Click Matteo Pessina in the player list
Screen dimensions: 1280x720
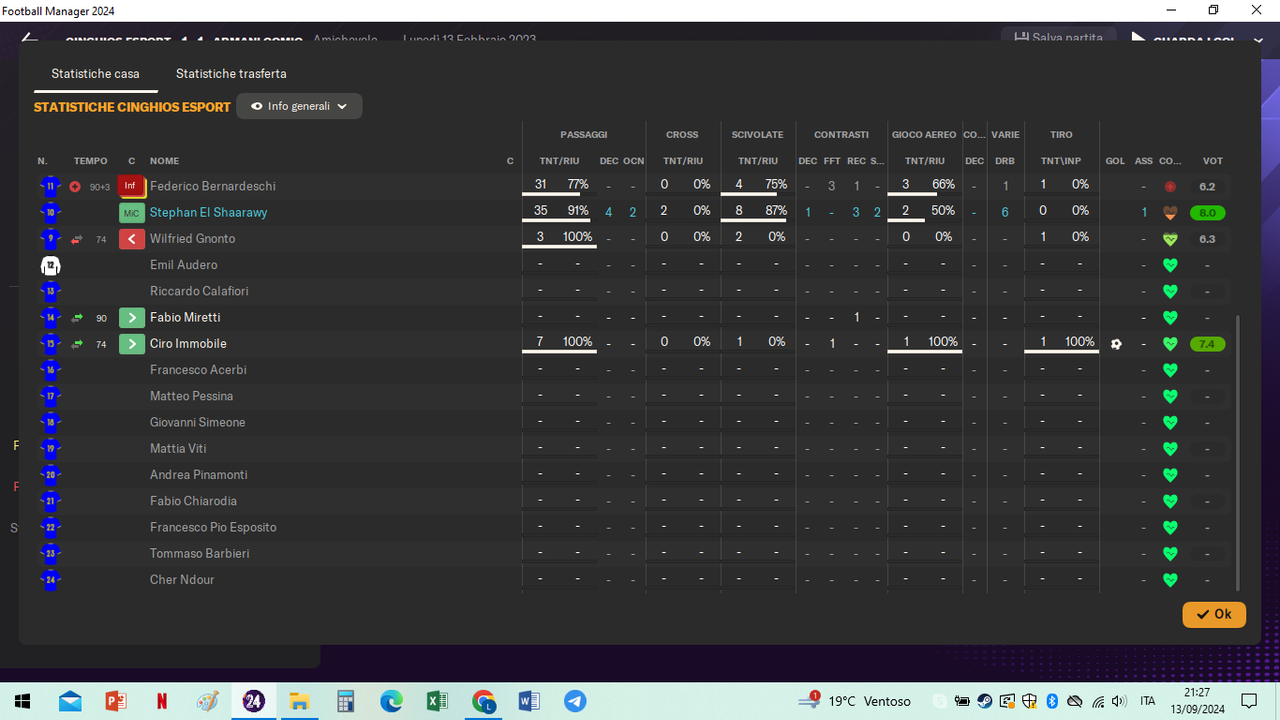click(x=191, y=396)
